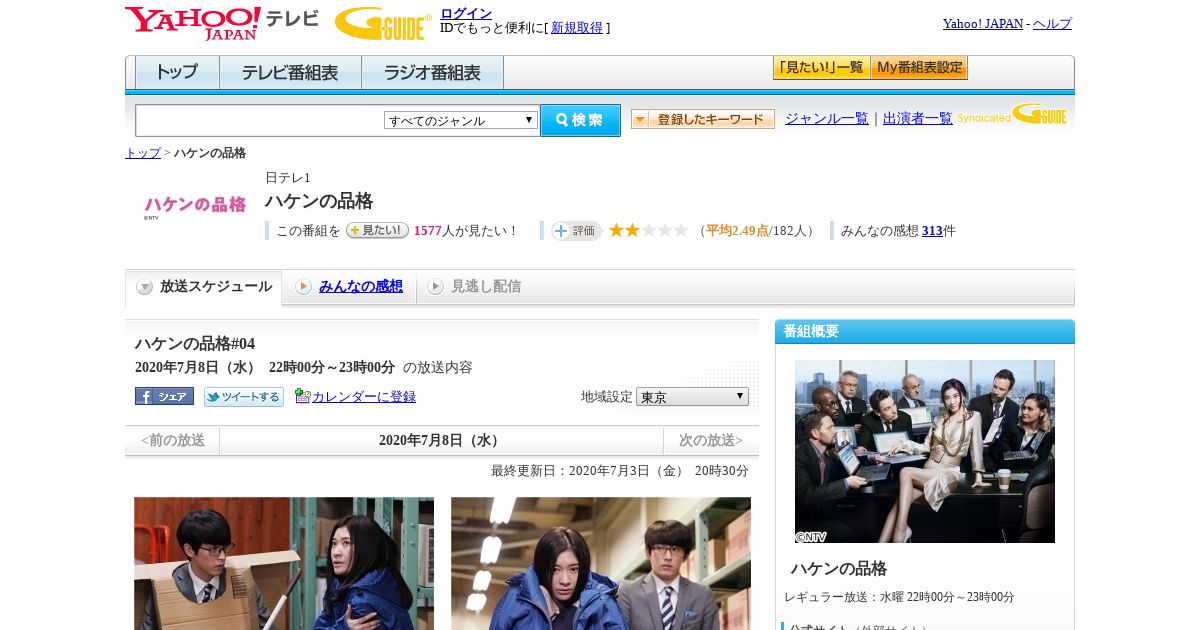This screenshot has height=630, width=1200.
Task: Open the ラジオ番組表 tab
Action: point(432,72)
